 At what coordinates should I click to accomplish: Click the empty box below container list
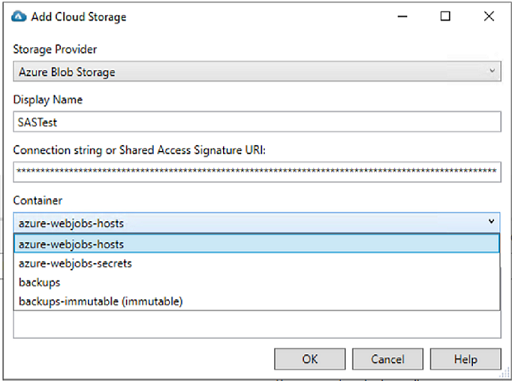(x=257, y=324)
